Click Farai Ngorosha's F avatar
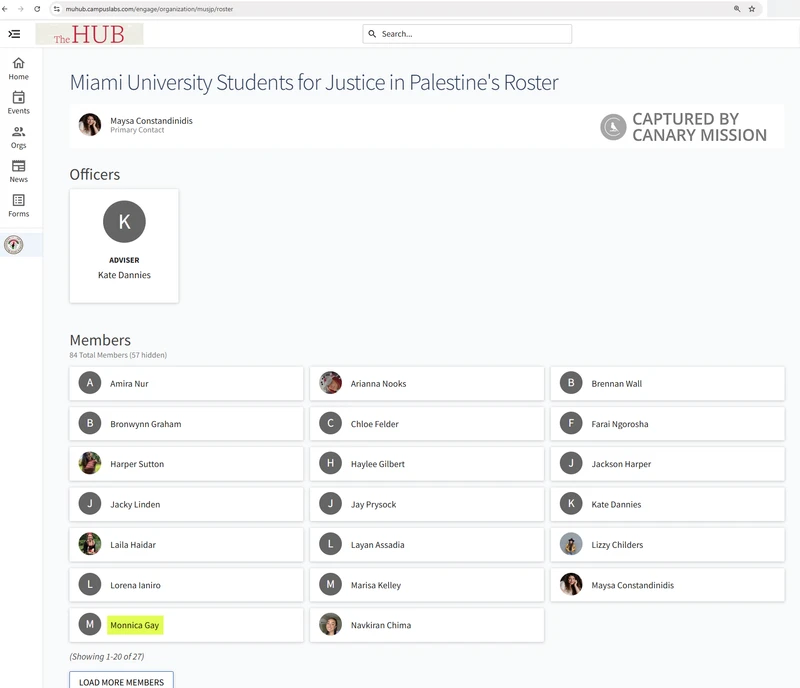The image size is (800, 688). click(x=571, y=423)
